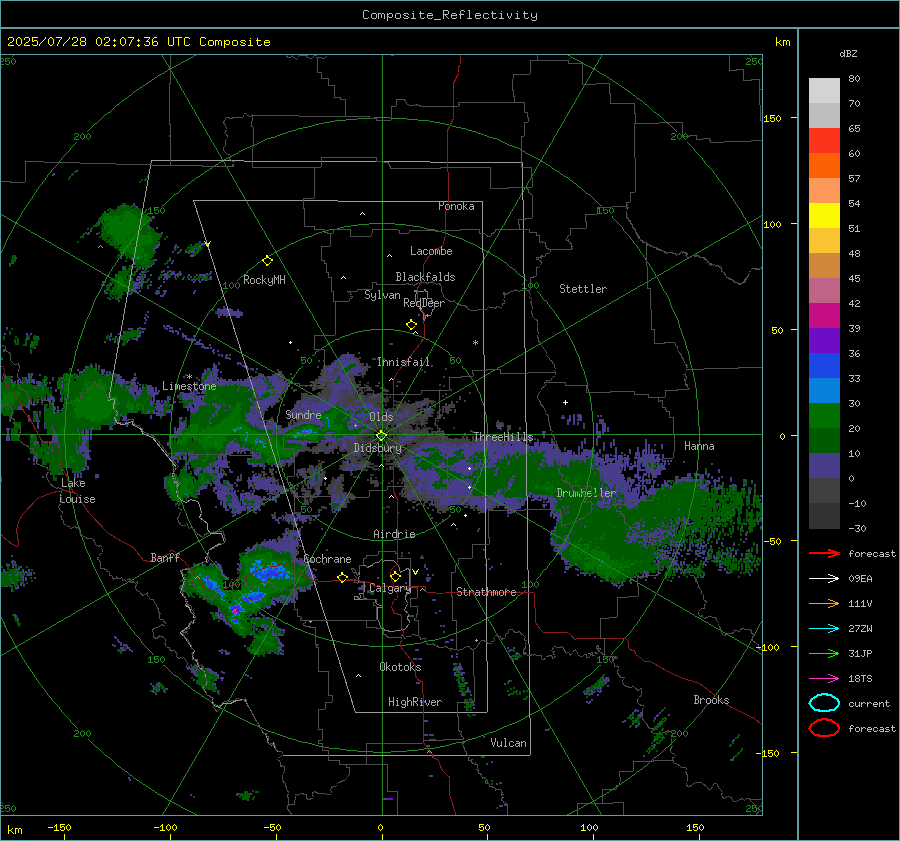900x841 pixels.
Task: Click the yellow diamond marker above Didsbury
Action: (381, 436)
